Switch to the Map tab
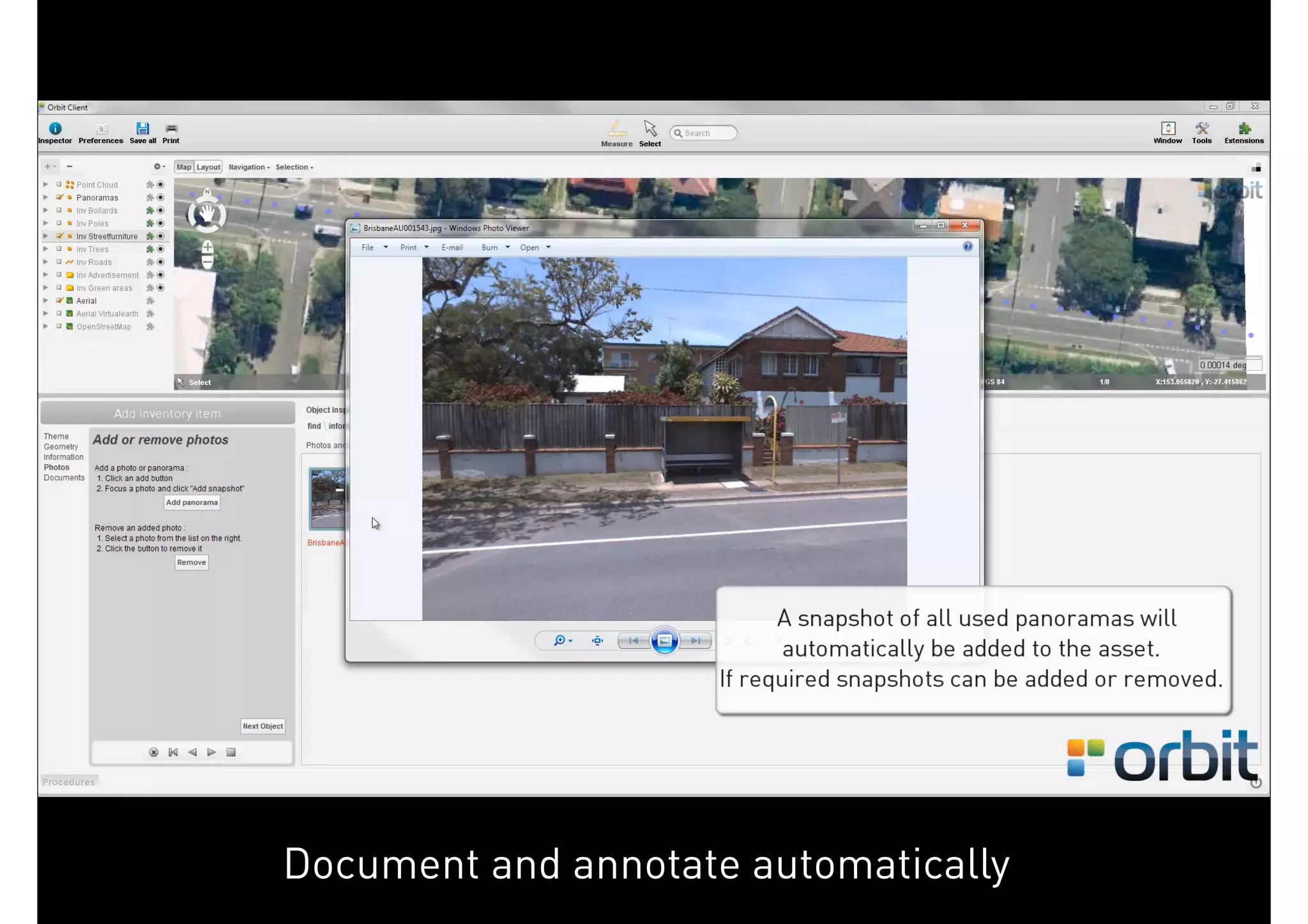The height and width of the screenshot is (924, 1308). coord(184,167)
